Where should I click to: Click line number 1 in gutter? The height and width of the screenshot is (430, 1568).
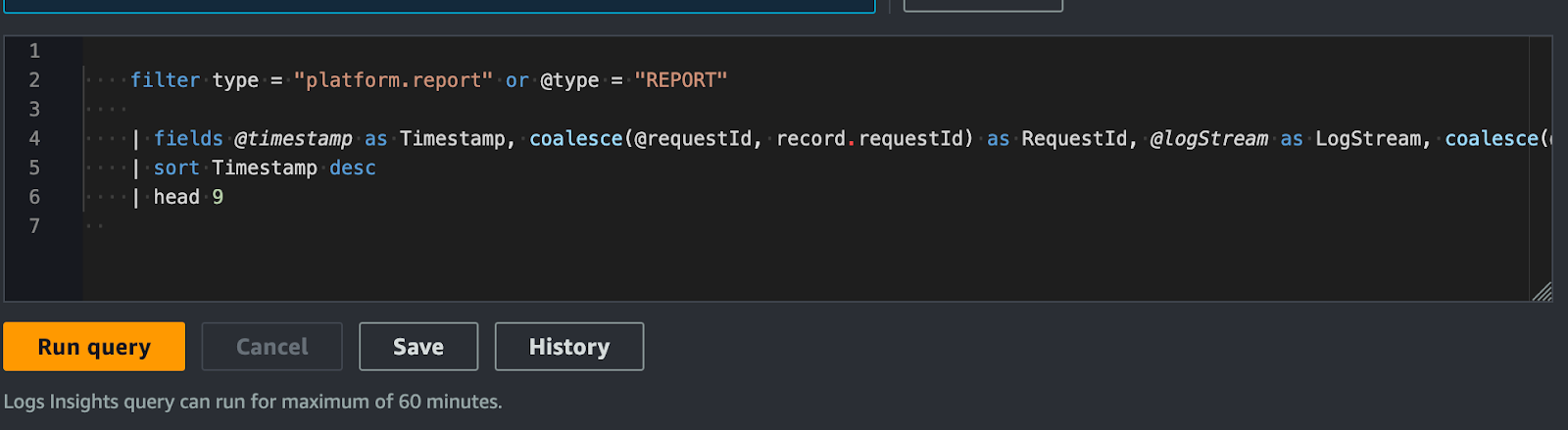click(34, 51)
